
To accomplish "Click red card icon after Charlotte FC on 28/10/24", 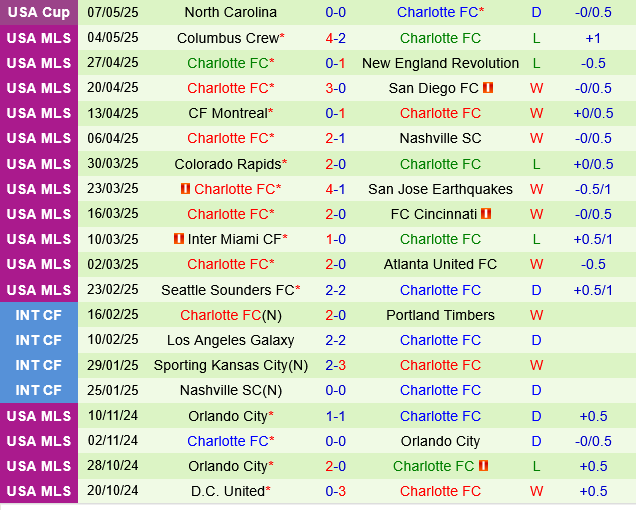I will coord(483,465).
